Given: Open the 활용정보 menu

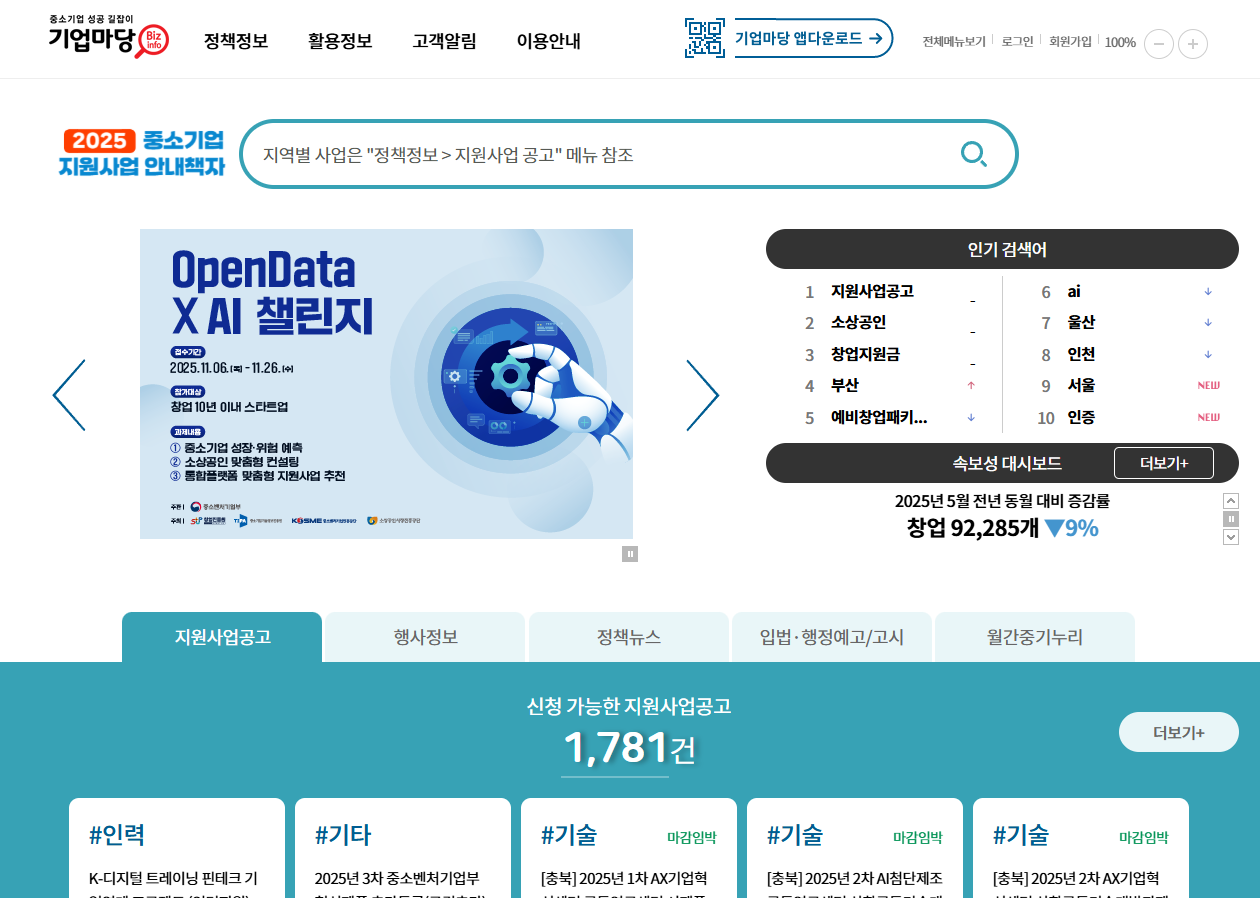Looking at the screenshot, I should (340, 41).
